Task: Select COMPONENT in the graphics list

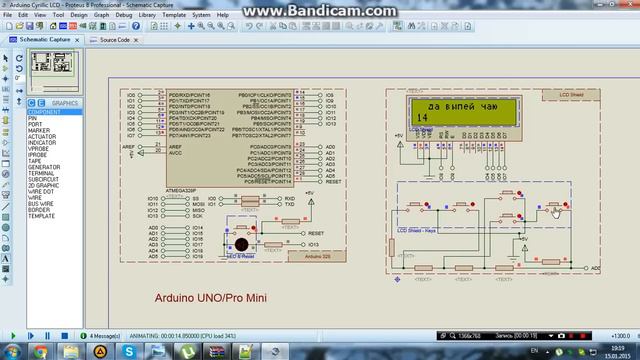Action: (54, 112)
